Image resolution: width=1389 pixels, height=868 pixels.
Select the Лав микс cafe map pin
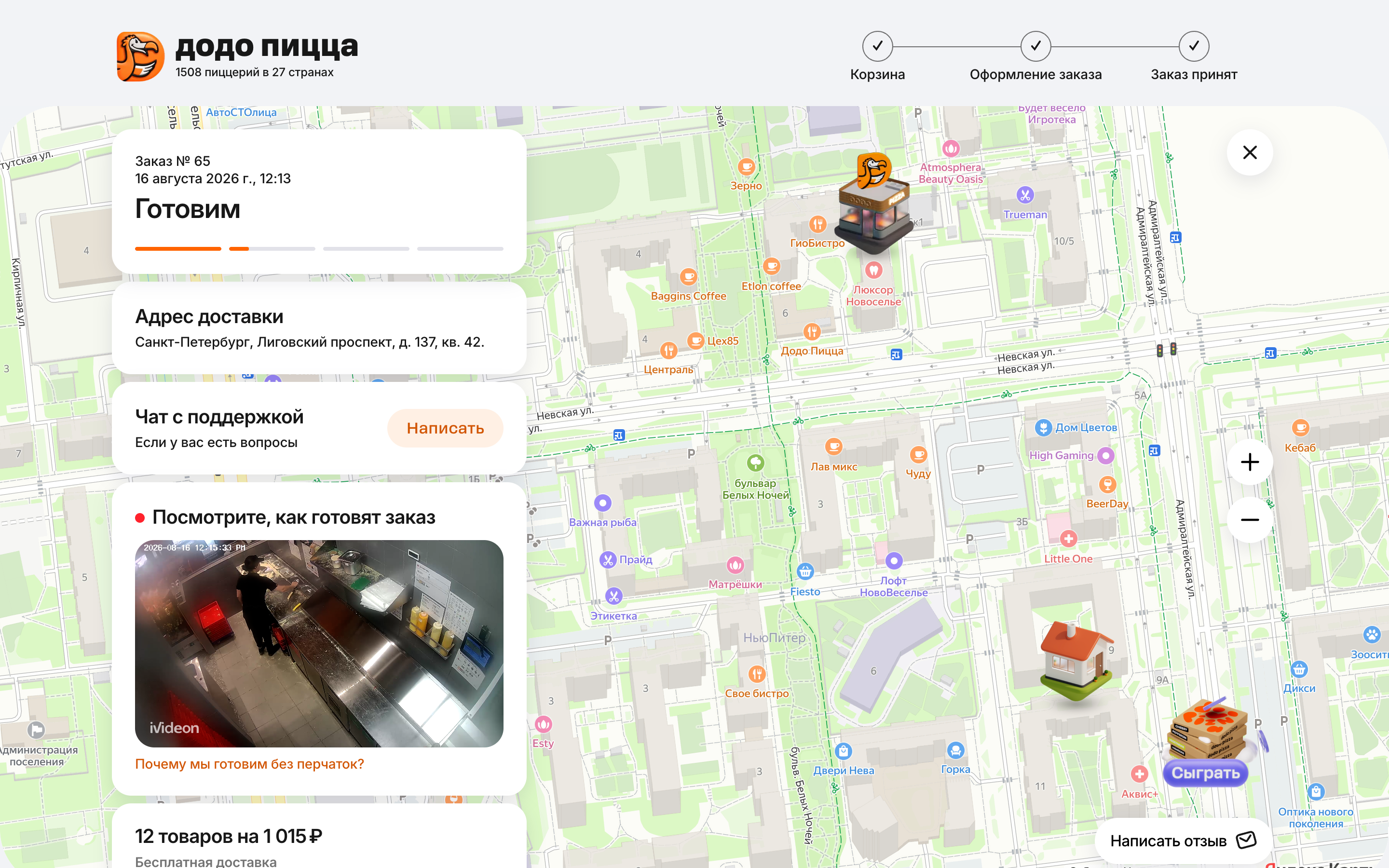click(x=833, y=447)
